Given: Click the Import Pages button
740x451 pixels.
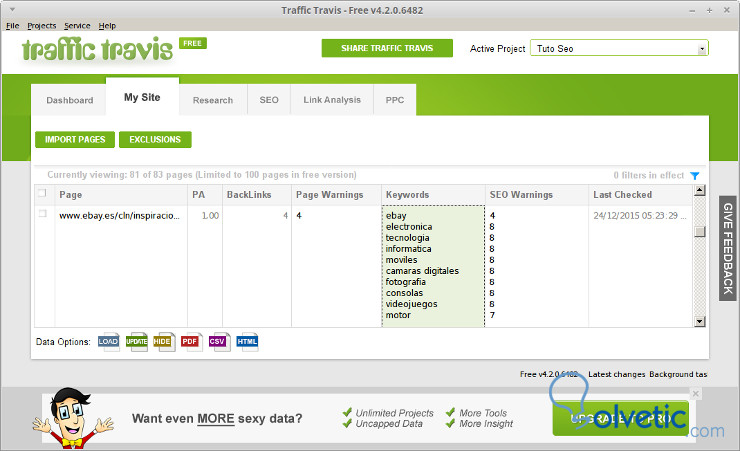Looking at the screenshot, I should click(75, 140).
